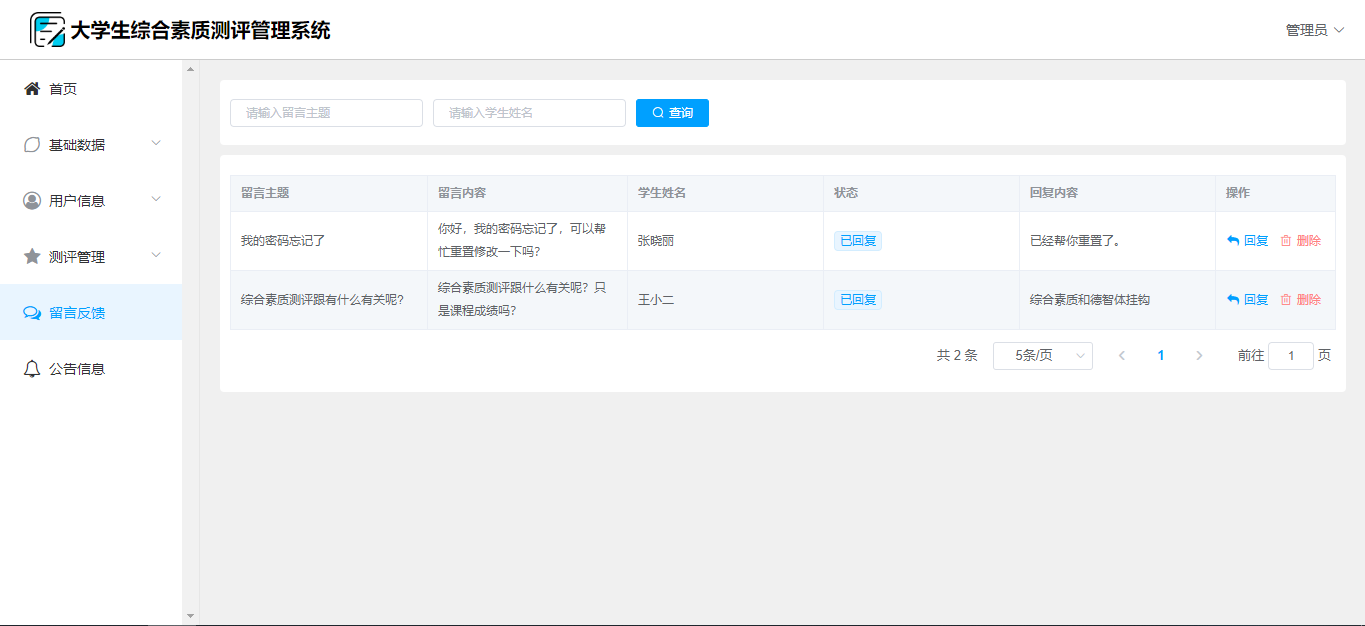Go to 首页 in the sidebar
The width and height of the screenshot is (1365, 626).
[63, 89]
